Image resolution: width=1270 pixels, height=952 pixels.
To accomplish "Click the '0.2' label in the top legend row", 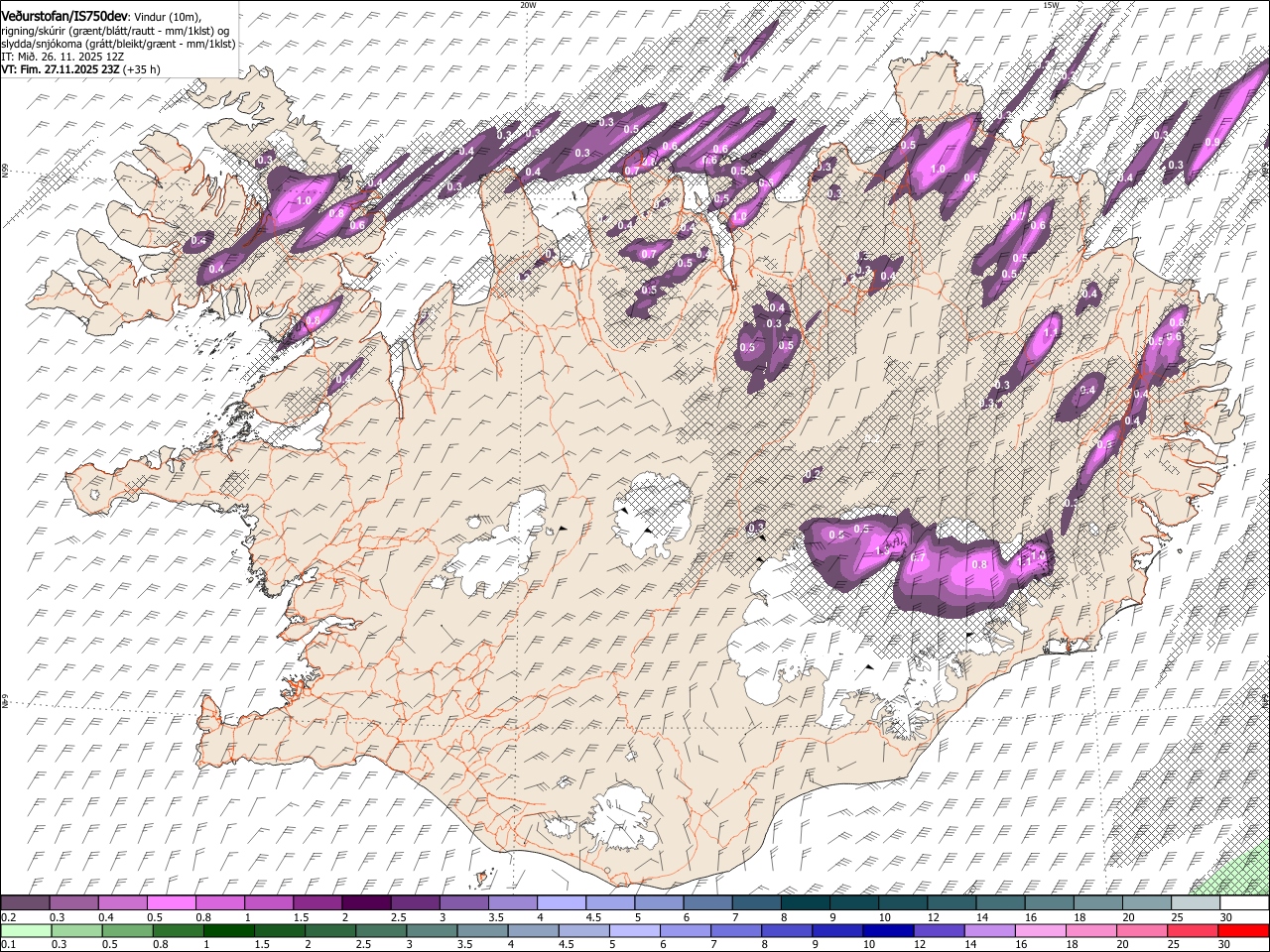I will (x=8, y=918).
